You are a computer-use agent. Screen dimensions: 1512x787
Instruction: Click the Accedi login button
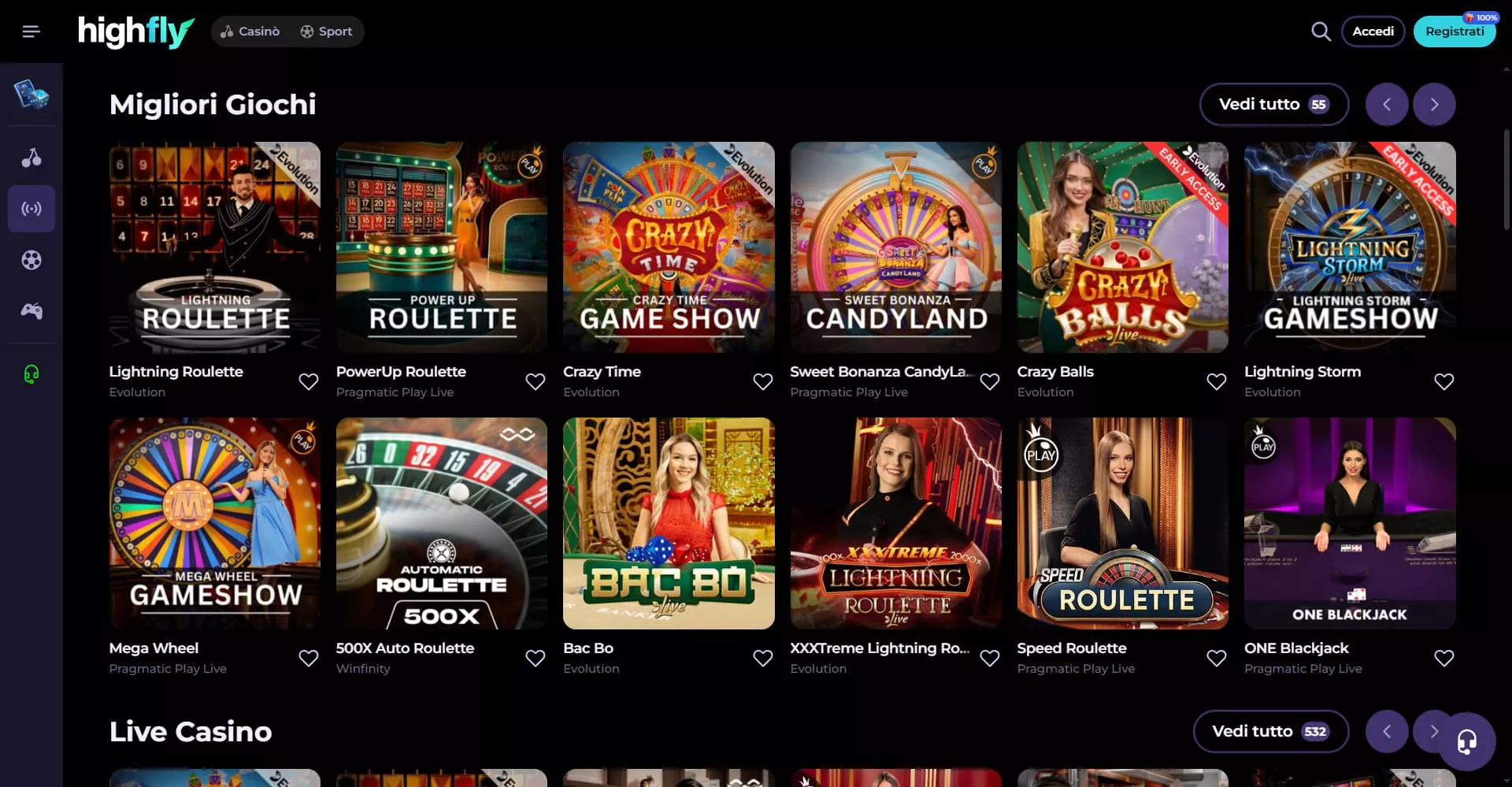tap(1373, 32)
